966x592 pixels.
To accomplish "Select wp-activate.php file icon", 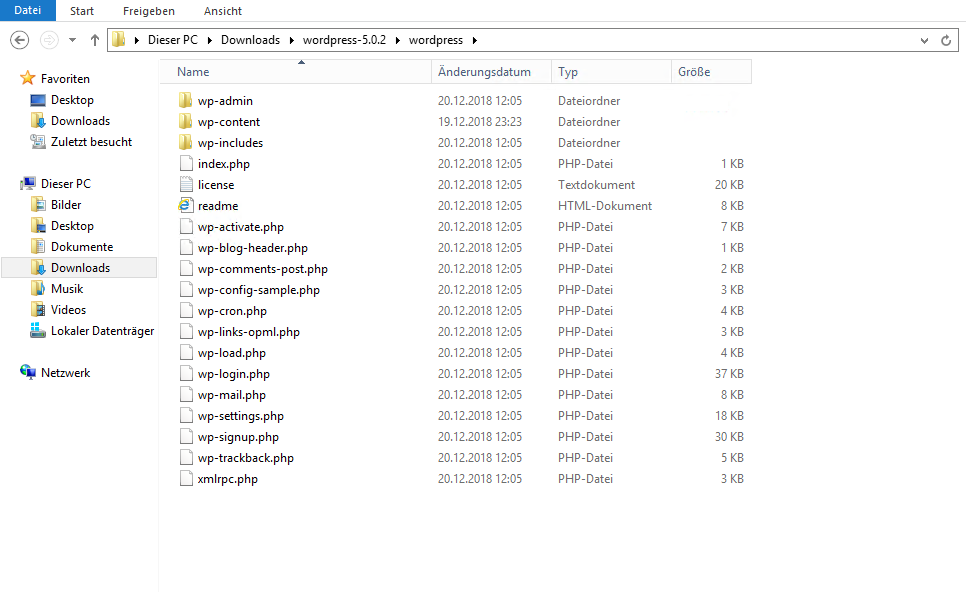I will click(186, 226).
